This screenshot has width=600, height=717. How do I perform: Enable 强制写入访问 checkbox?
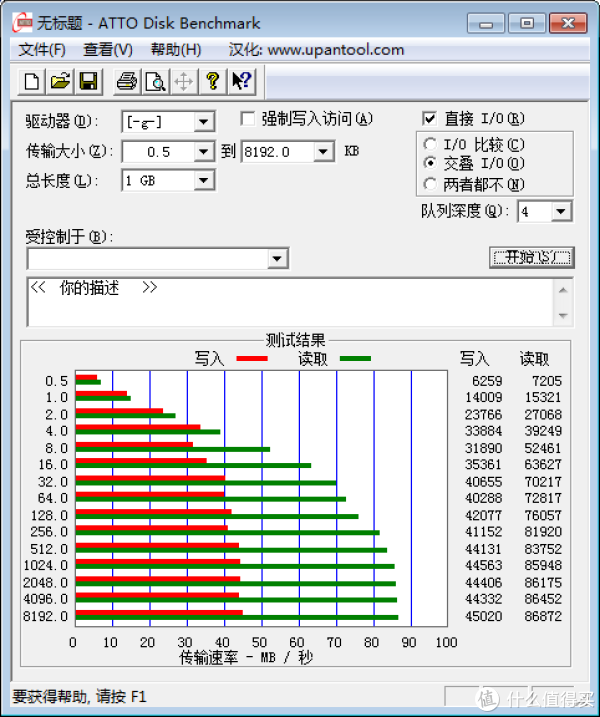pos(248,119)
